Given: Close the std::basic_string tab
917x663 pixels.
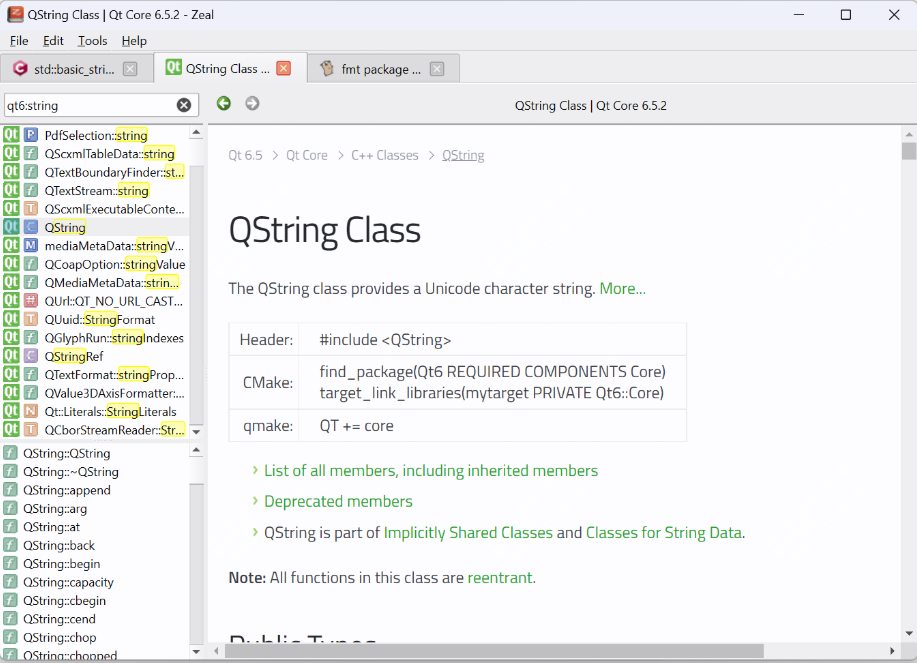Looking at the screenshot, I should click(130, 69).
